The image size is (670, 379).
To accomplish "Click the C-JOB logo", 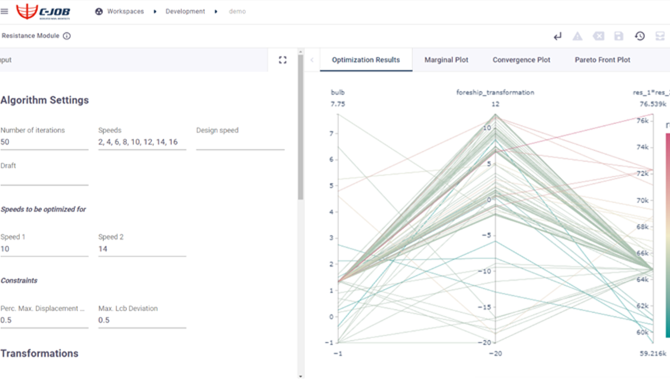I will 43,12.
